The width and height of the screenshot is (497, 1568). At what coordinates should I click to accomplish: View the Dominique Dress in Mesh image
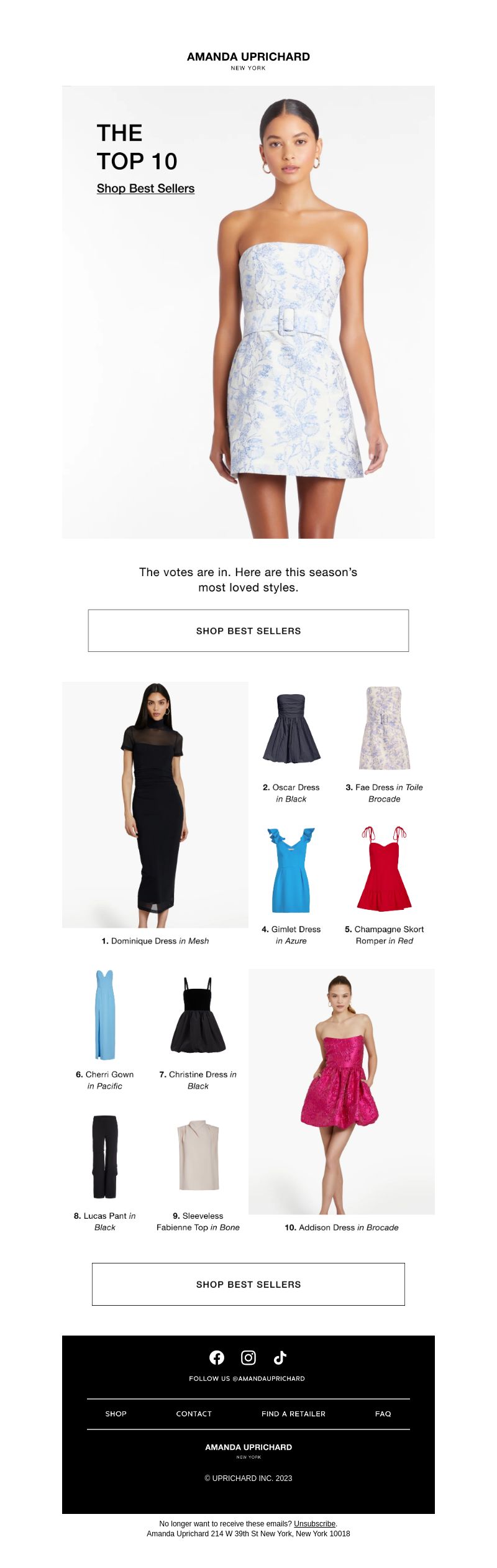[x=155, y=805]
